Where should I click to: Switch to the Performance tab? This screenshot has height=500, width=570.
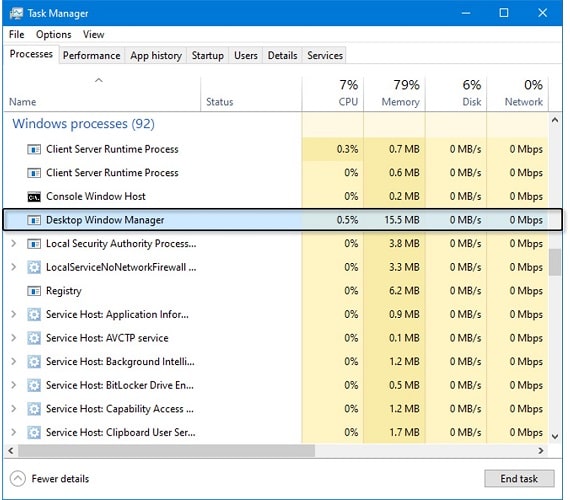pos(92,56)
